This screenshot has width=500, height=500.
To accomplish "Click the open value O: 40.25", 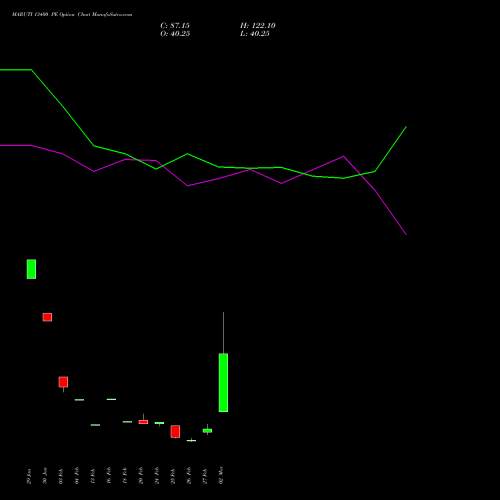I will point(175,34).
